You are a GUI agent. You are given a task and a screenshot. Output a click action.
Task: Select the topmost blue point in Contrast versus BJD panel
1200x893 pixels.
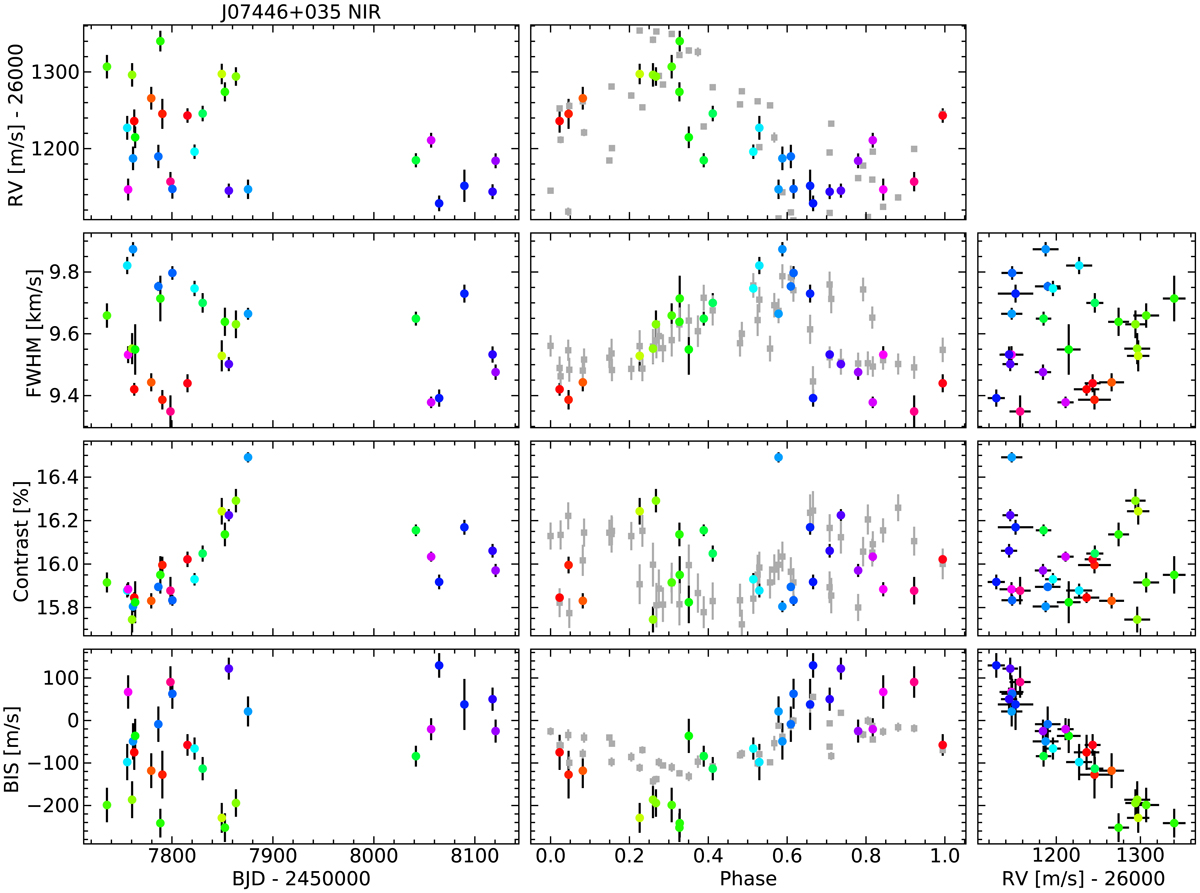tap(248, 457)
